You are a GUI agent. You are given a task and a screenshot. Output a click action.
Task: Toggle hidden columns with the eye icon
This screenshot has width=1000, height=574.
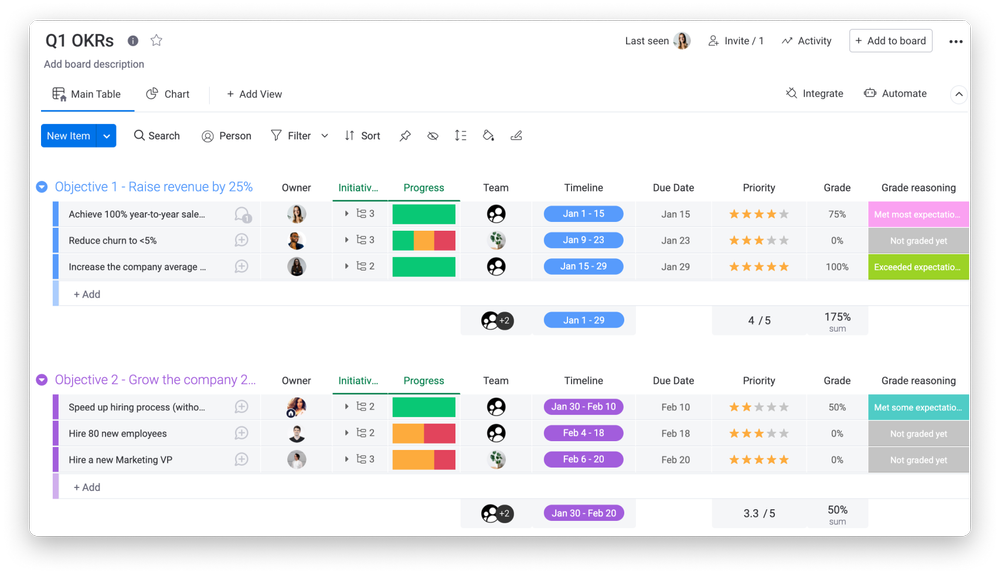(x=433, y=136)
